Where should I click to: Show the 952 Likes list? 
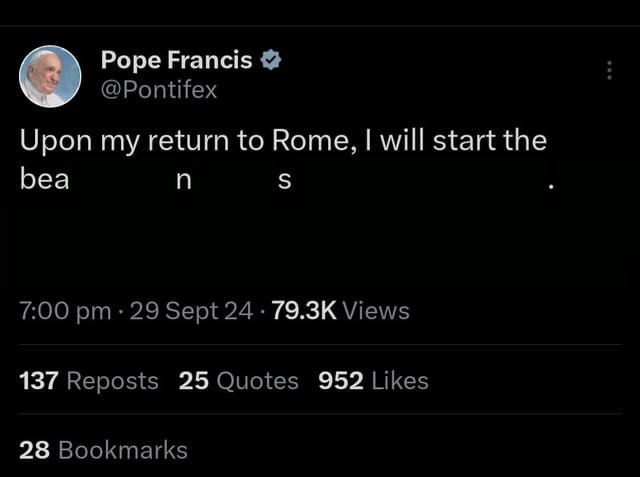point(373,381)
